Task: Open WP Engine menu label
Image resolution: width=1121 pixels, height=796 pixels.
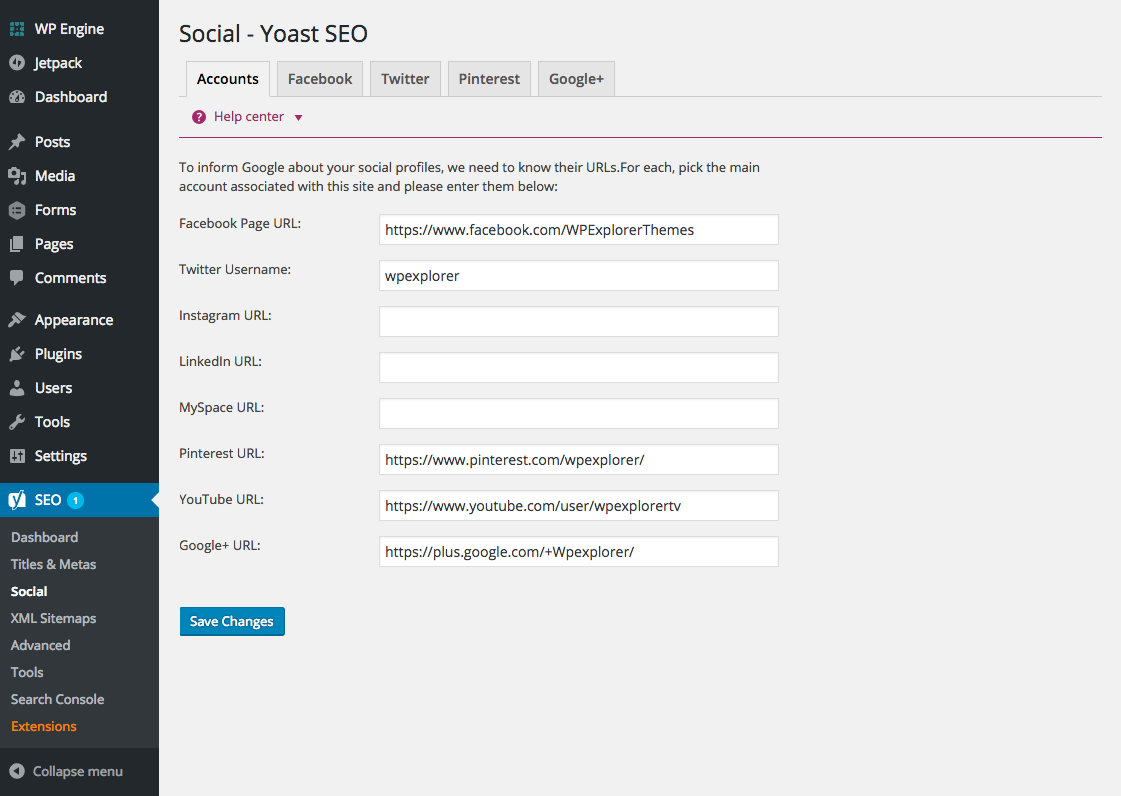Action: [69, 29]
